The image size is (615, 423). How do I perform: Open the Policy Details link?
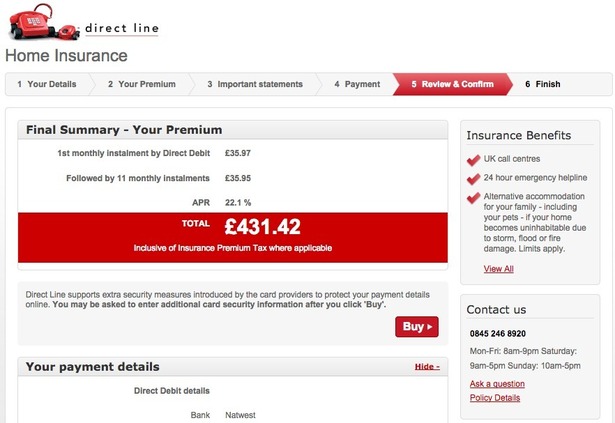click(495, 398)
